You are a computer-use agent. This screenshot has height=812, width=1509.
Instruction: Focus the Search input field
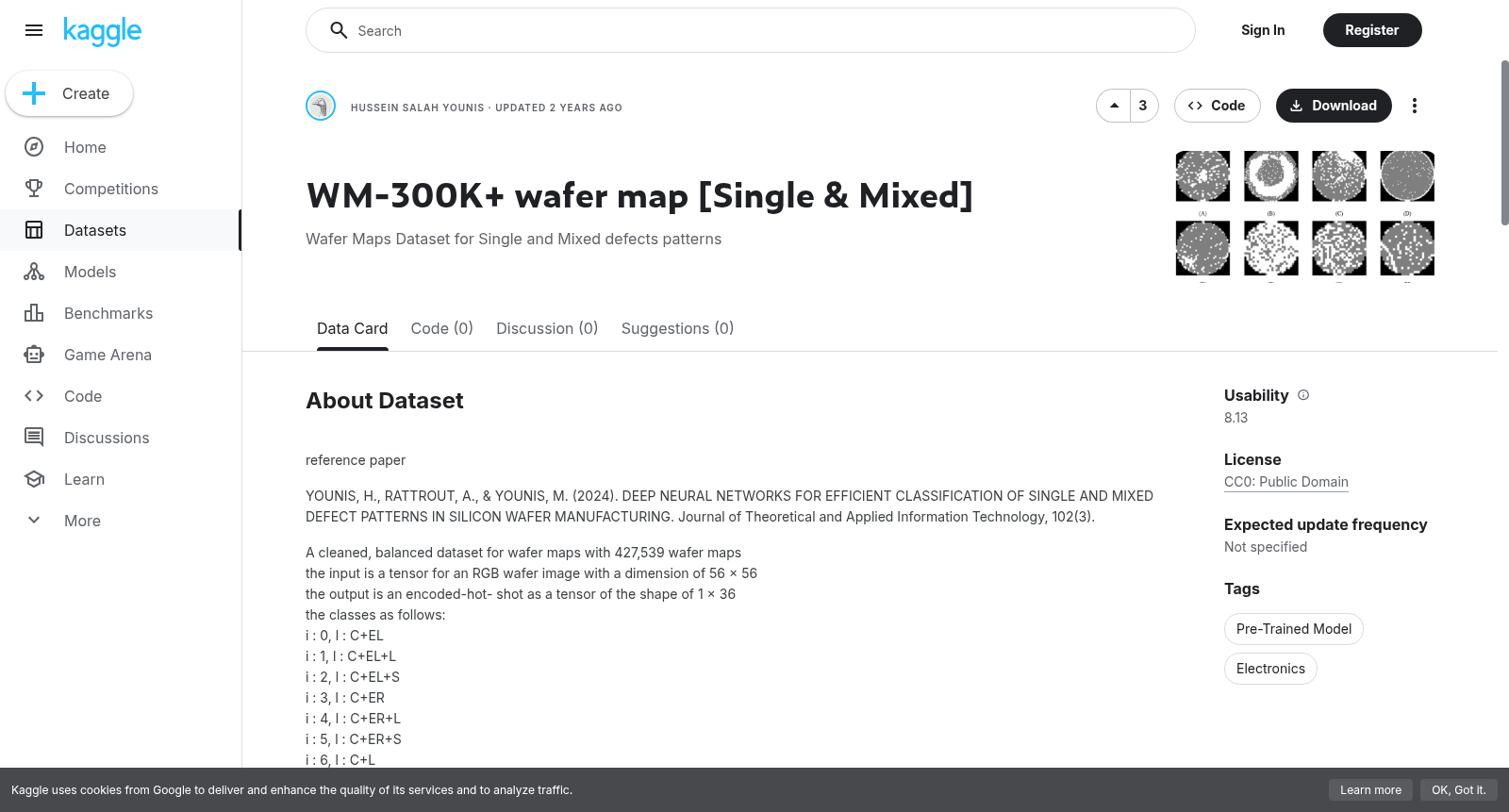[x=751, y=30]
